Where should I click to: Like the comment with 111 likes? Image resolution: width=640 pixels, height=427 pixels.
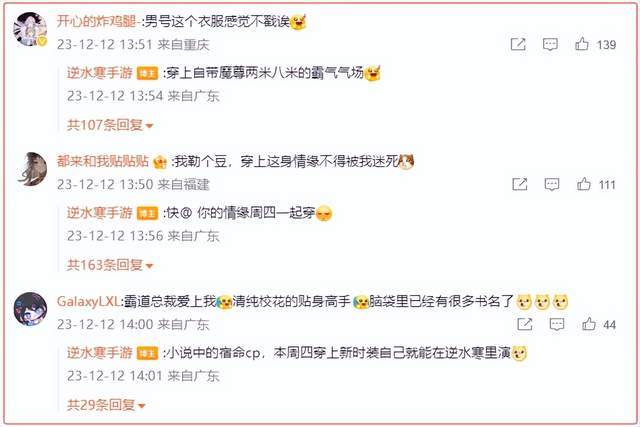tap(584, 184)
